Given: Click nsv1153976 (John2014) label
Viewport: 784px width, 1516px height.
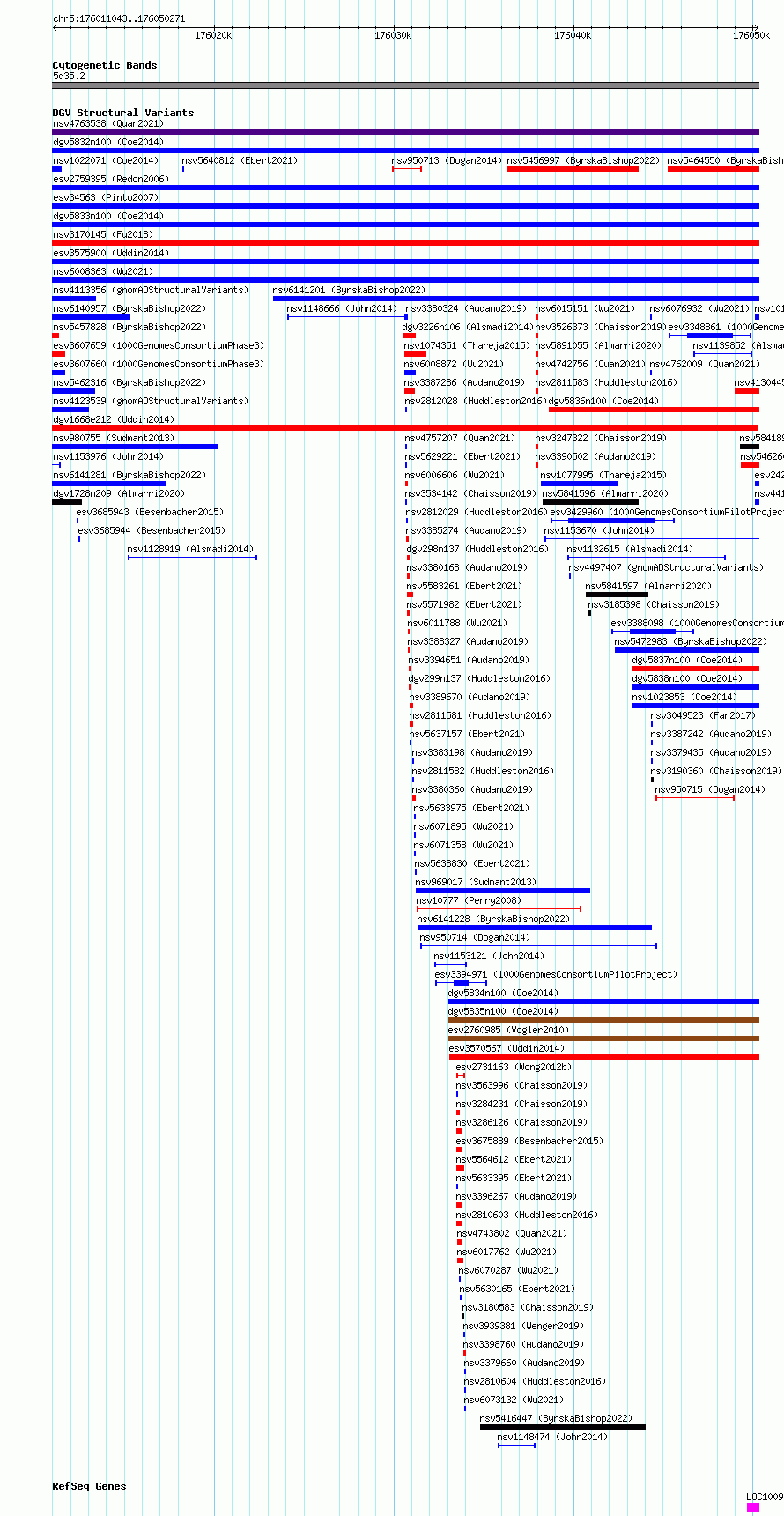Looking at the screenshot, I should pos(107,456).
